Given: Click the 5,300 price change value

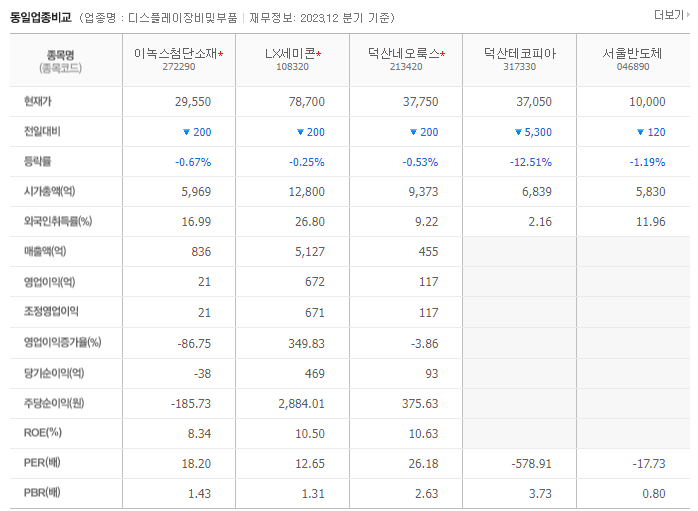Looking at the screenshot, I should coord(538,132).
